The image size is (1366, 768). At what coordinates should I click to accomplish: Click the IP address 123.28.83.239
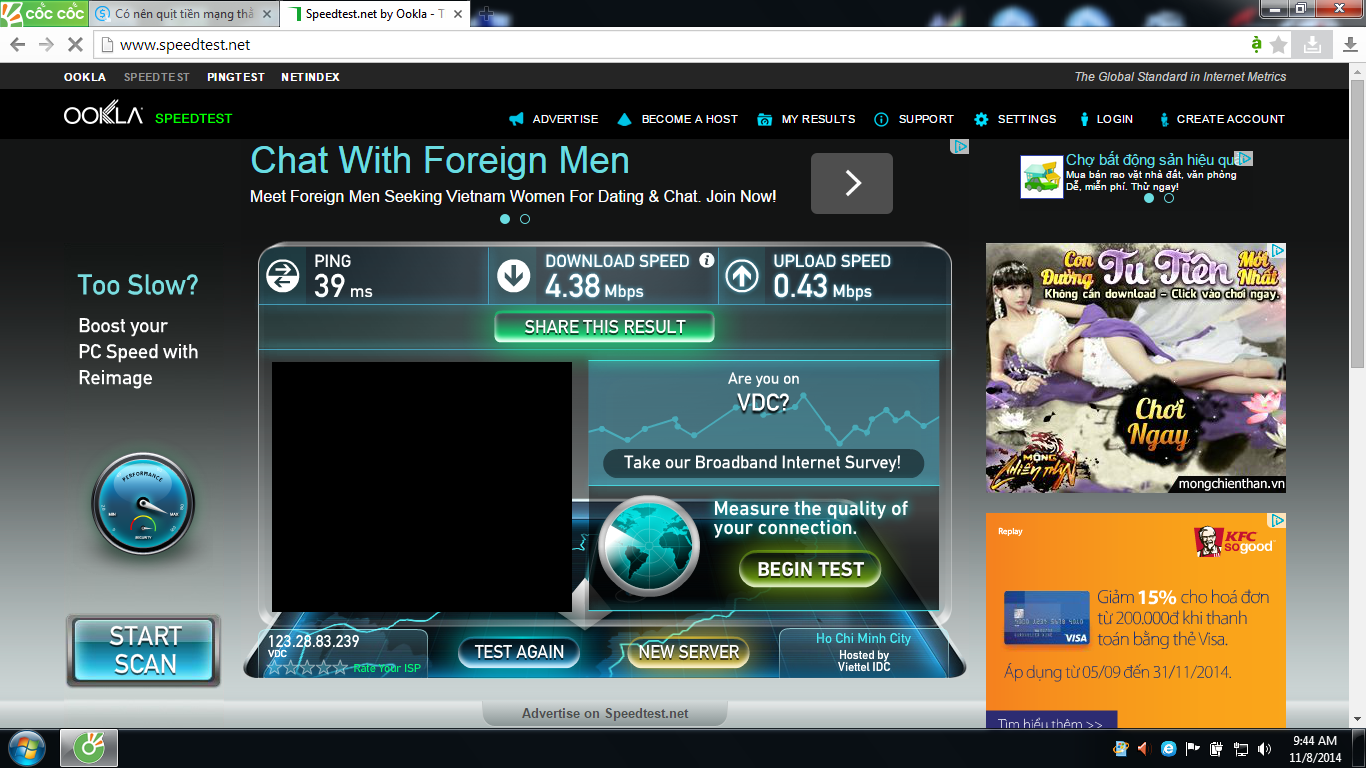[x=313, y=641]
